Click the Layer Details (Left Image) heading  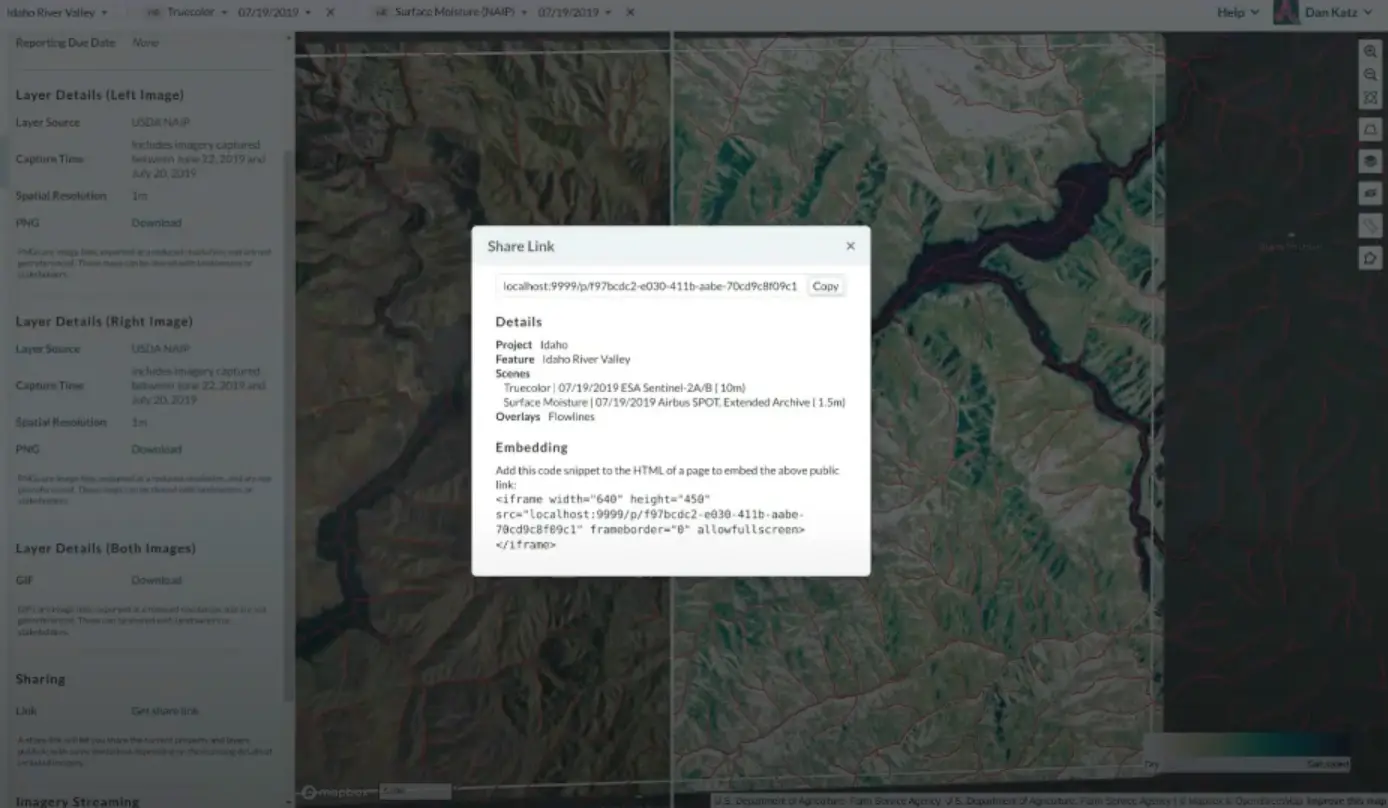click(x=100, y=95)
